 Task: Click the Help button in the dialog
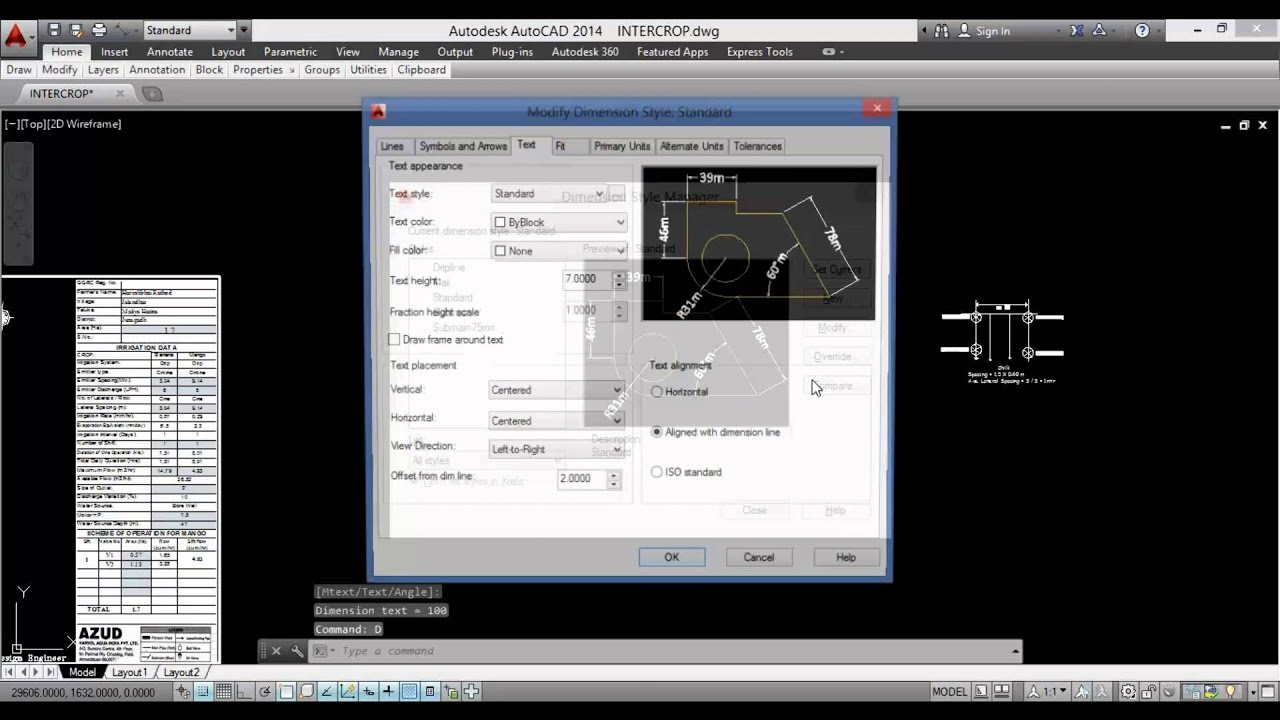[x=846, y=557]
